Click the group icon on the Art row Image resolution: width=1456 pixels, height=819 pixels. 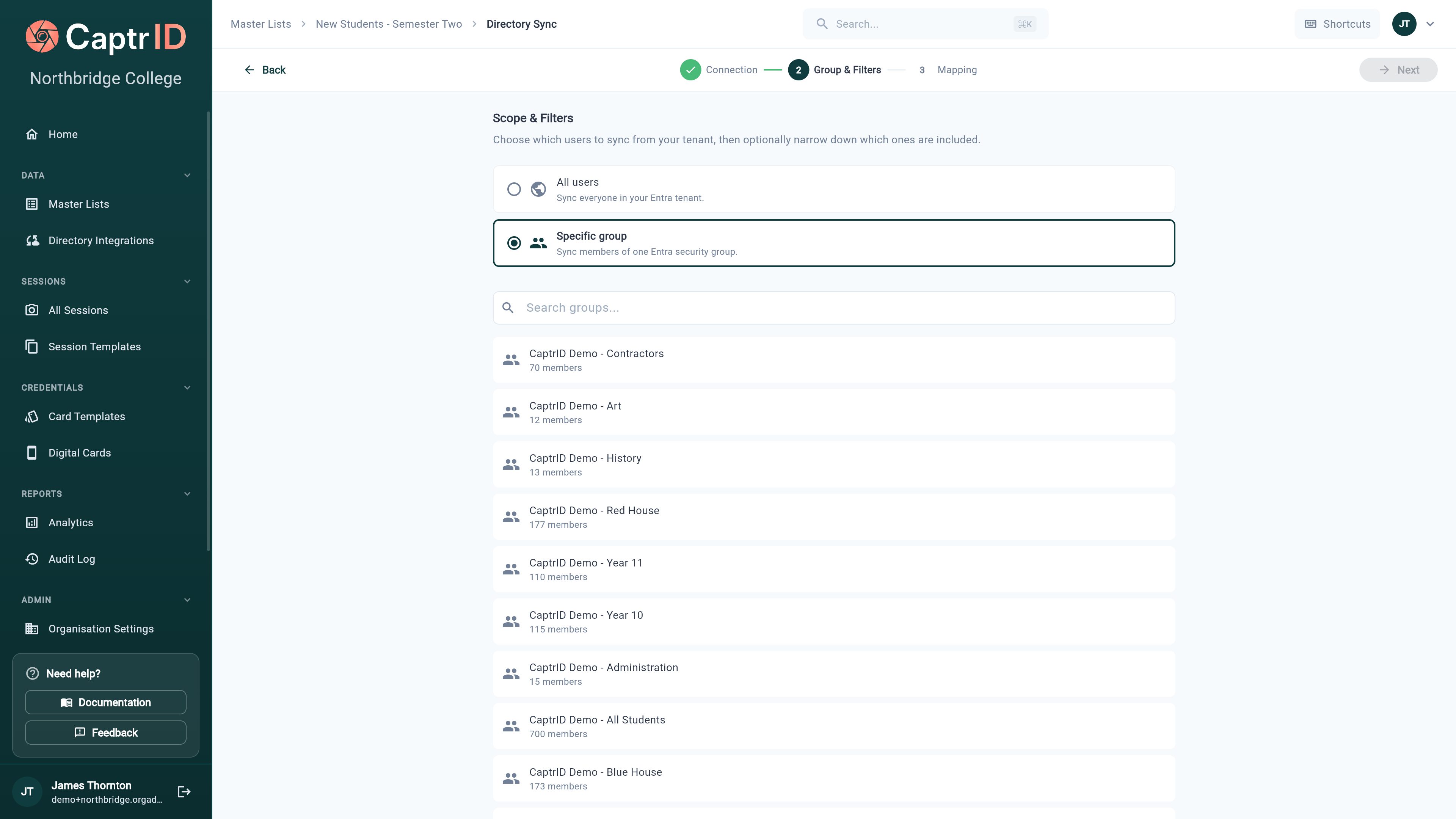[511, 412]
